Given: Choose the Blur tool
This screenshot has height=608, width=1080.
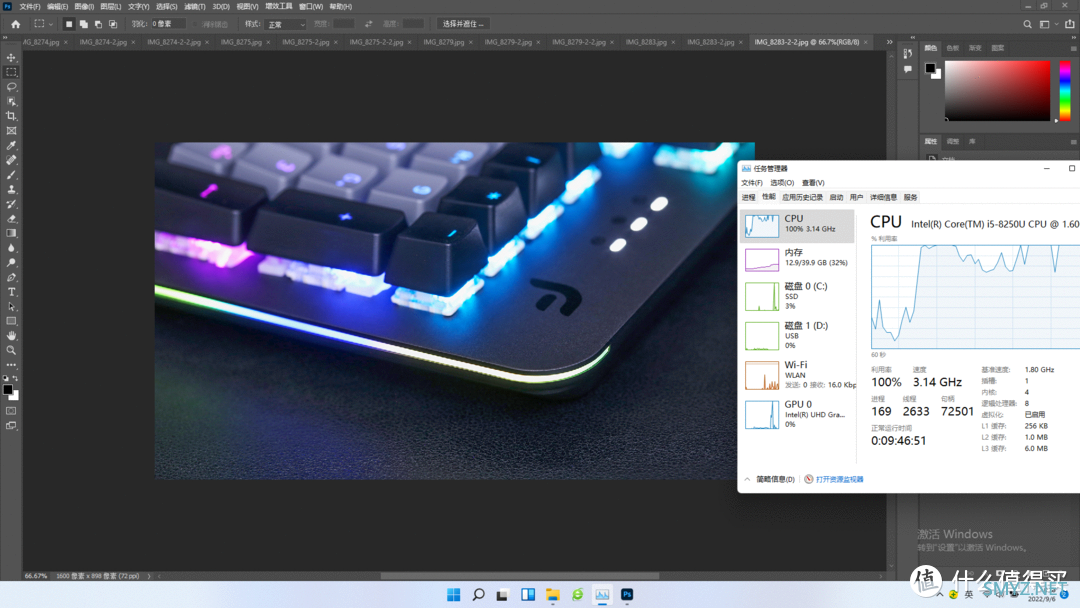Looking at the screenshot, I should 11,248.
